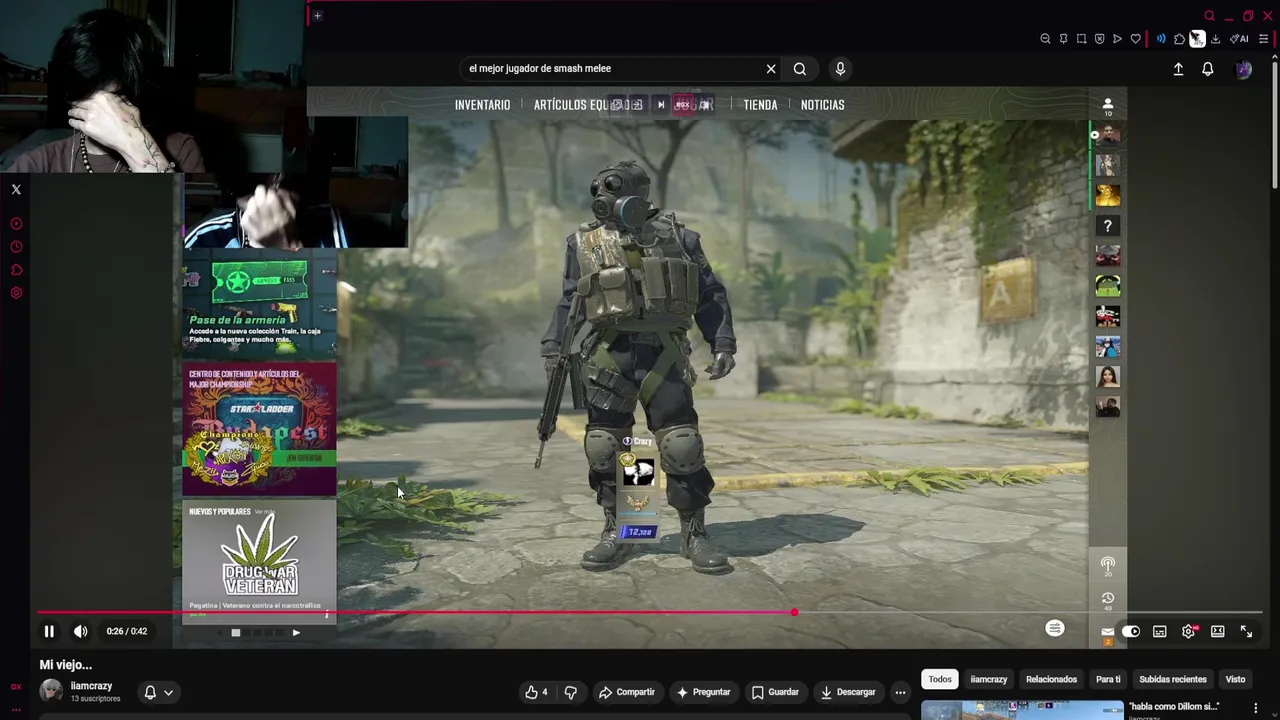Open the browser AI assistant button
1280x720 pixels.
(1239, 39)
